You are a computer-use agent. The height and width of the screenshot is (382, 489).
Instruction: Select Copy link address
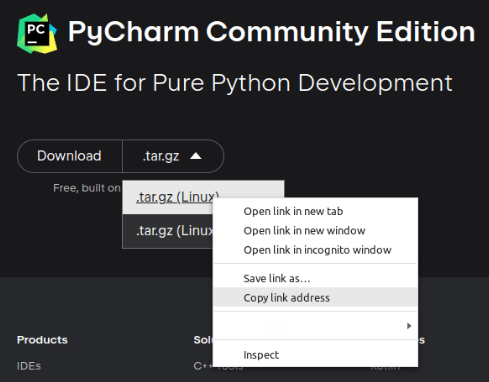point(315,297)
